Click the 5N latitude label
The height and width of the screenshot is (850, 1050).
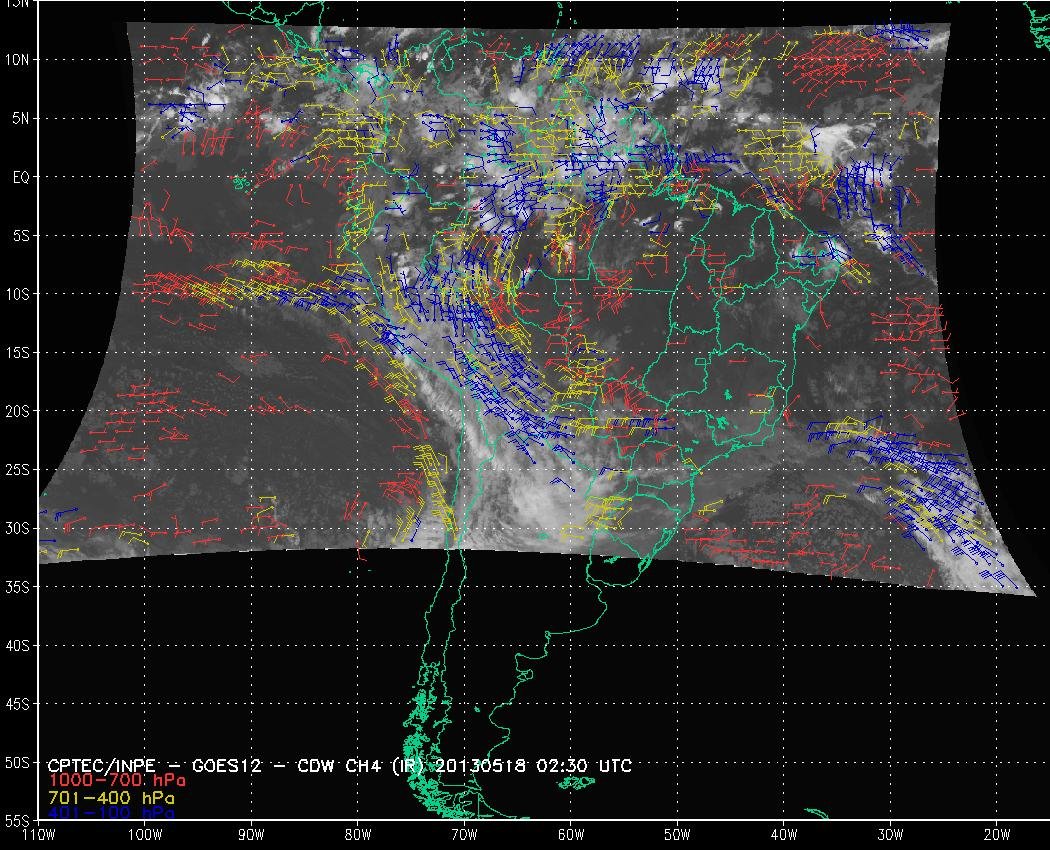pyautogui.click(x=21, y=119)
